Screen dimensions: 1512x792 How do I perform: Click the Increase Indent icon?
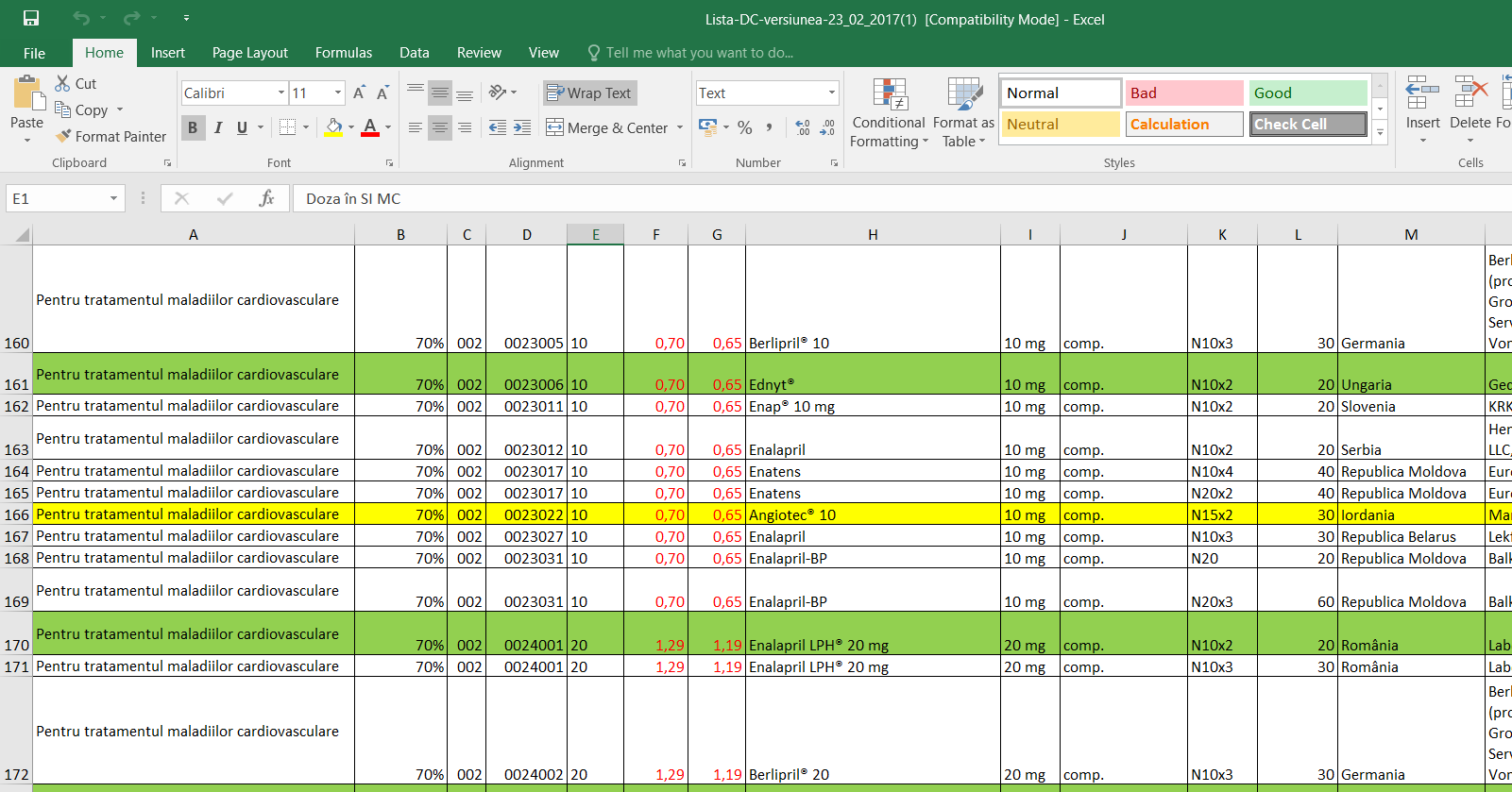(x=522, y=127)
